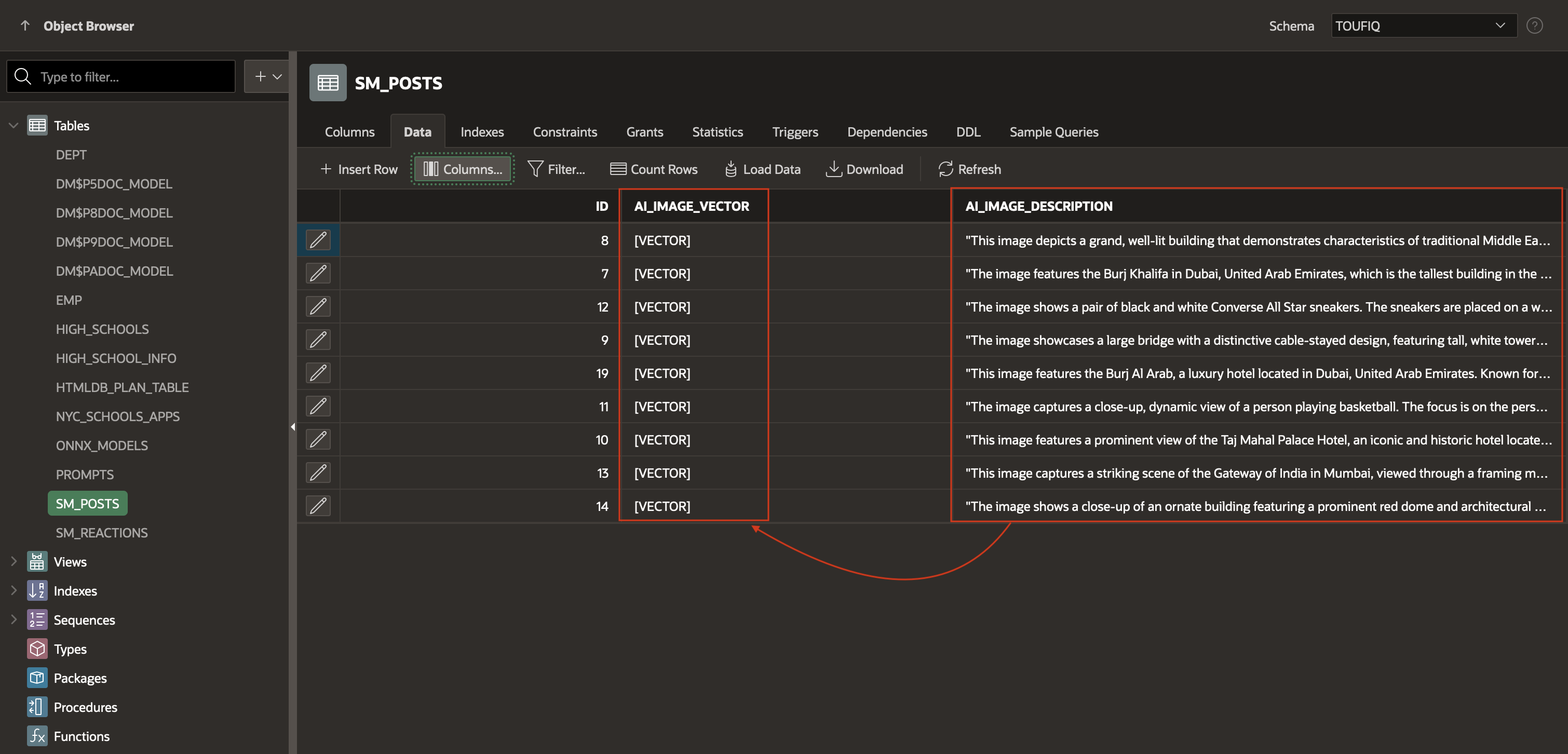The image size is (1568, 754).
Task: Collapse the Tables tree node
Action: click(x=13, y=125)
